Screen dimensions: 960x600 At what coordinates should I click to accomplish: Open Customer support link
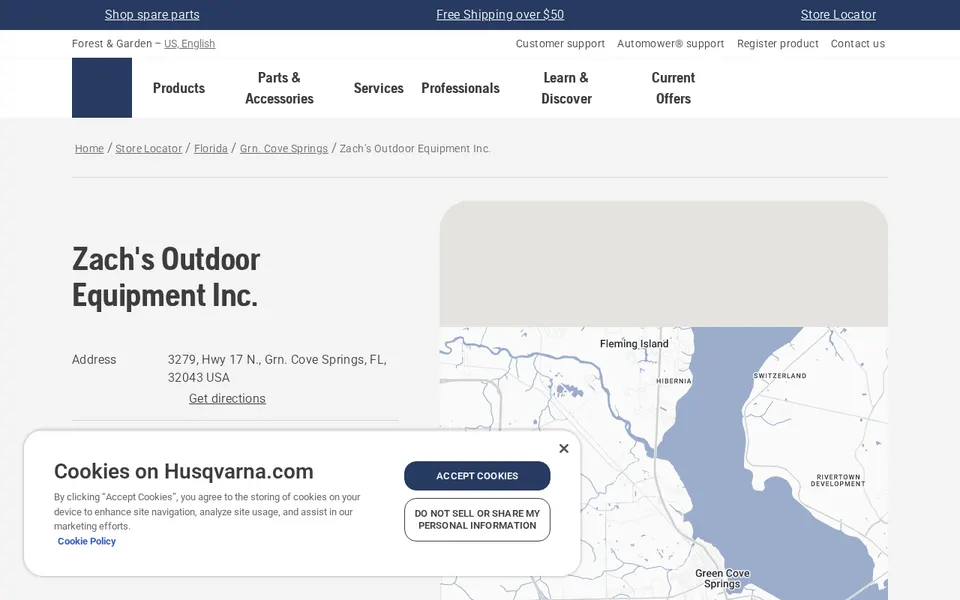560,43
